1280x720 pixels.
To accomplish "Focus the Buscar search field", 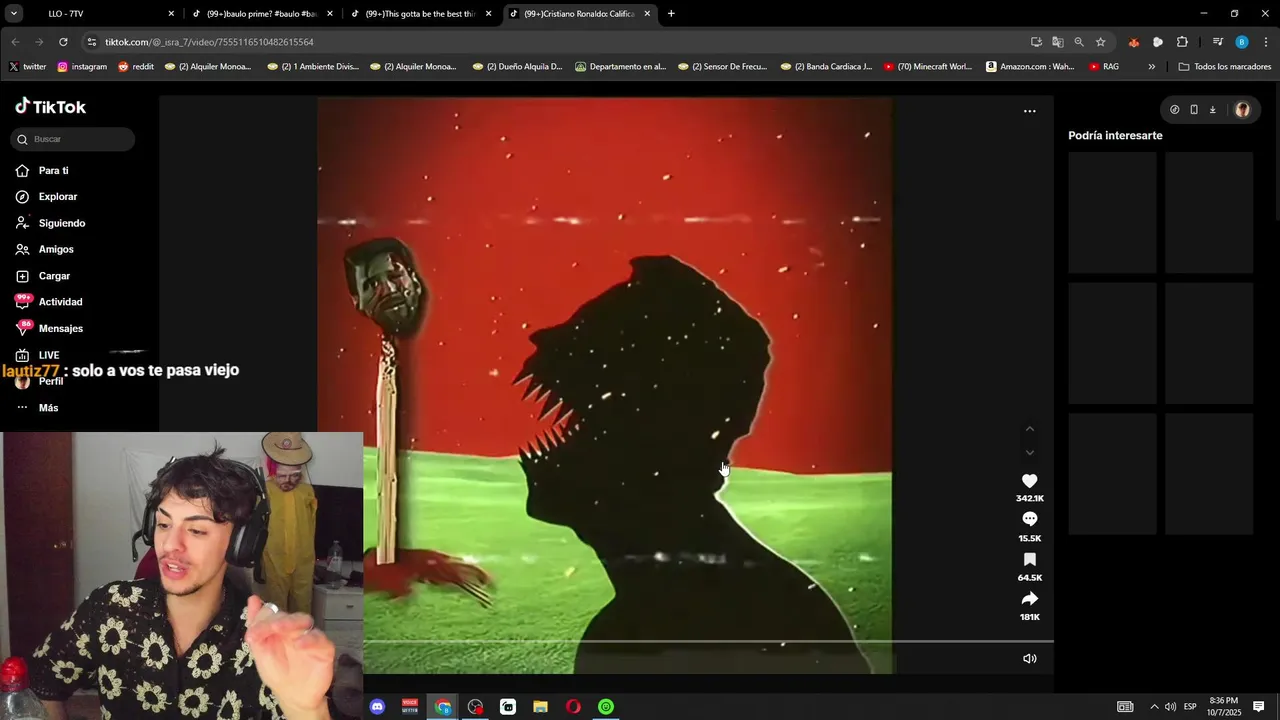I will click(73, 139).
